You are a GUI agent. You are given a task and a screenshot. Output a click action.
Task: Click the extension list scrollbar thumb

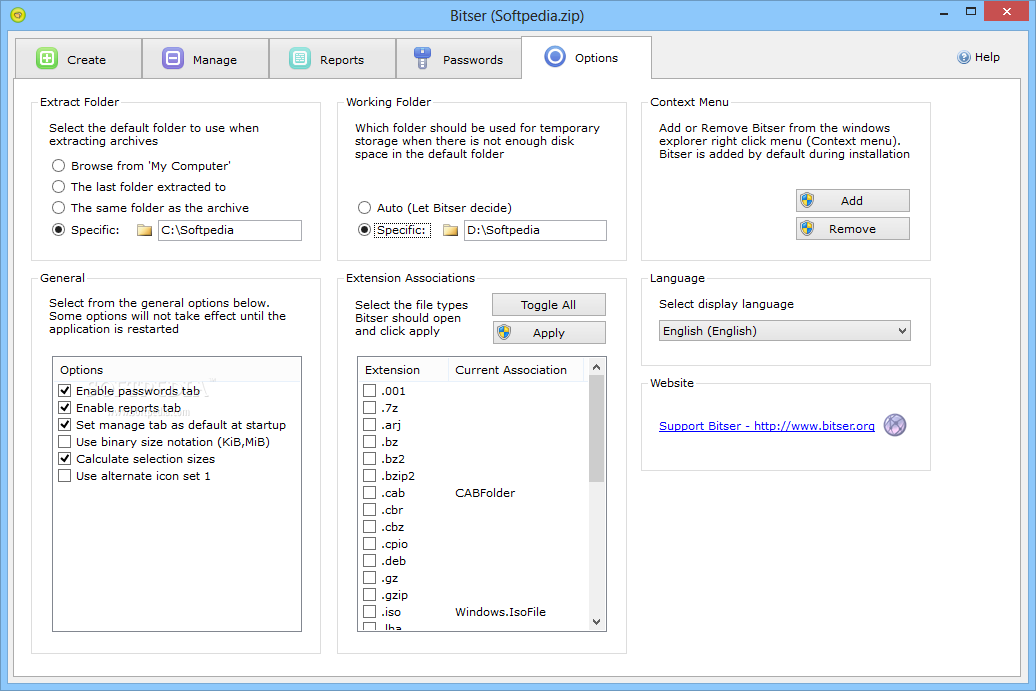(597, 429)
